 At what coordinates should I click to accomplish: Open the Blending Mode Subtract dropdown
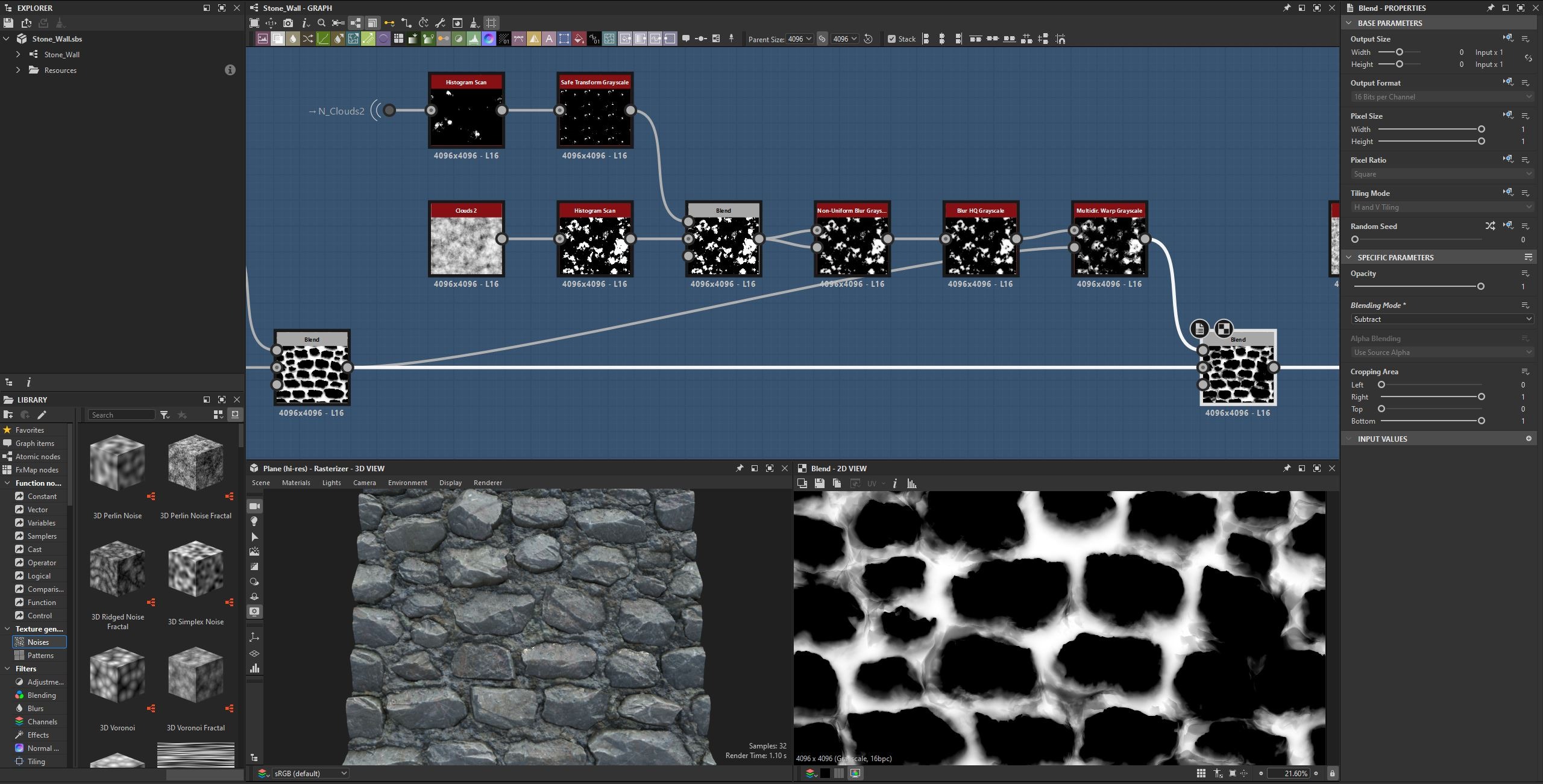[1442, 319]
